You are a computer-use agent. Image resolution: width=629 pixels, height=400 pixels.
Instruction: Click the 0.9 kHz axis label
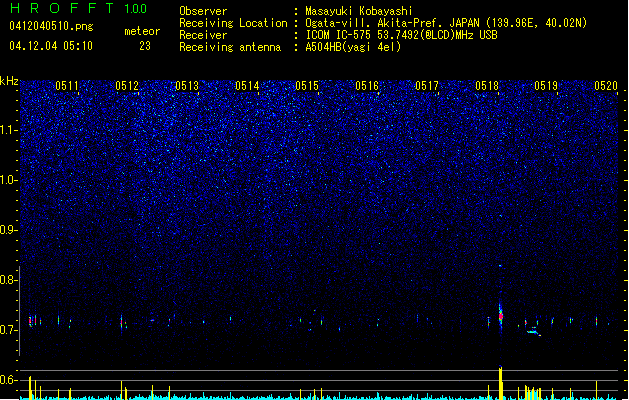[8, 230]
